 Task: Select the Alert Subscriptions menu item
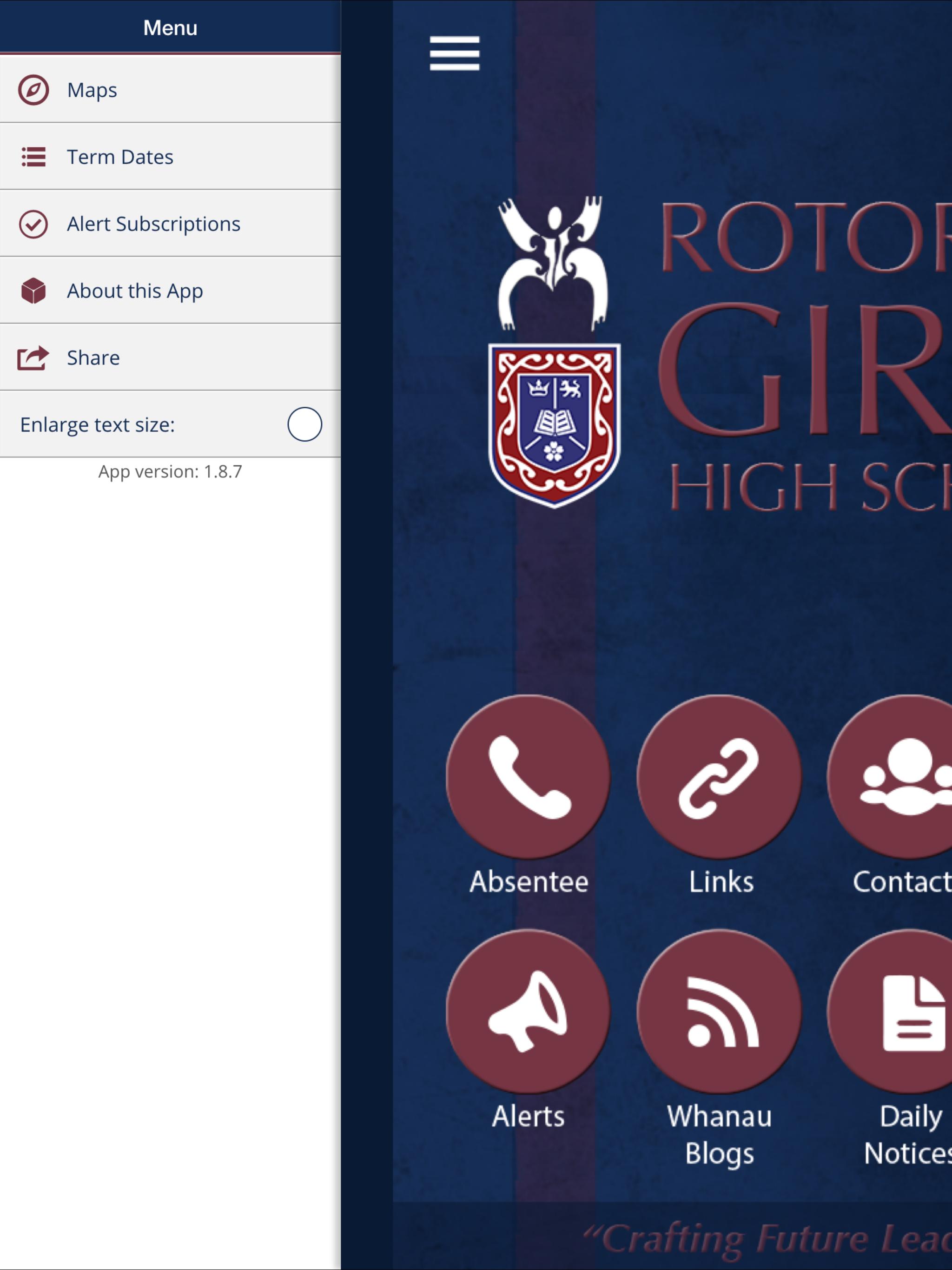click(170, 223)
